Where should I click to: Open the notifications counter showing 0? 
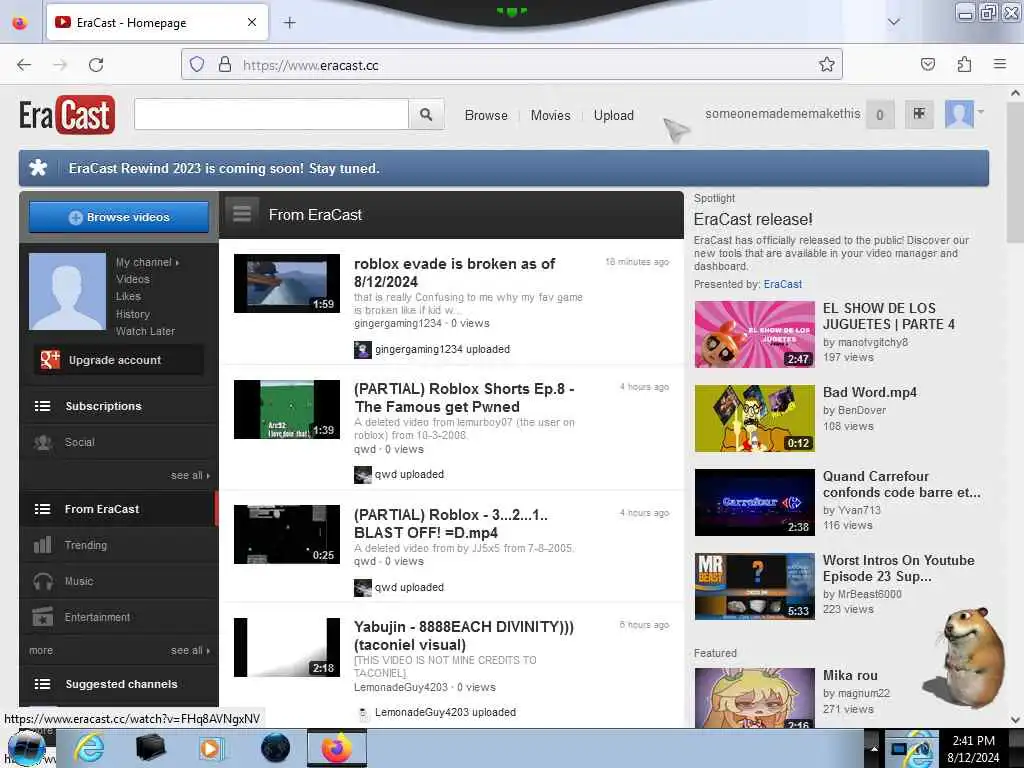tap(880, 115)
